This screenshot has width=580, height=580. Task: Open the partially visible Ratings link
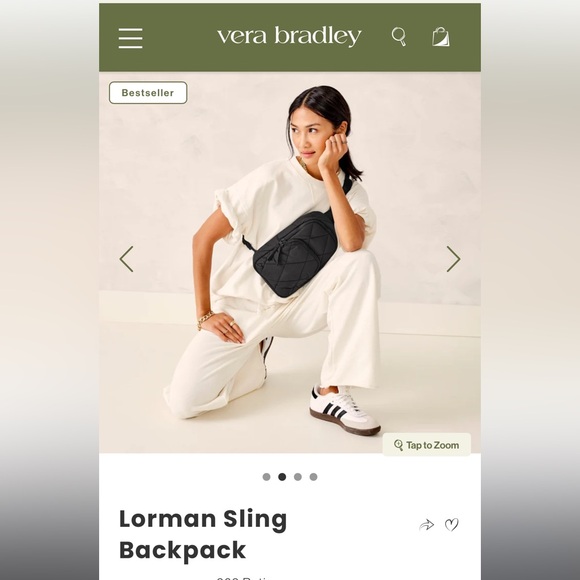pos(244,578)
